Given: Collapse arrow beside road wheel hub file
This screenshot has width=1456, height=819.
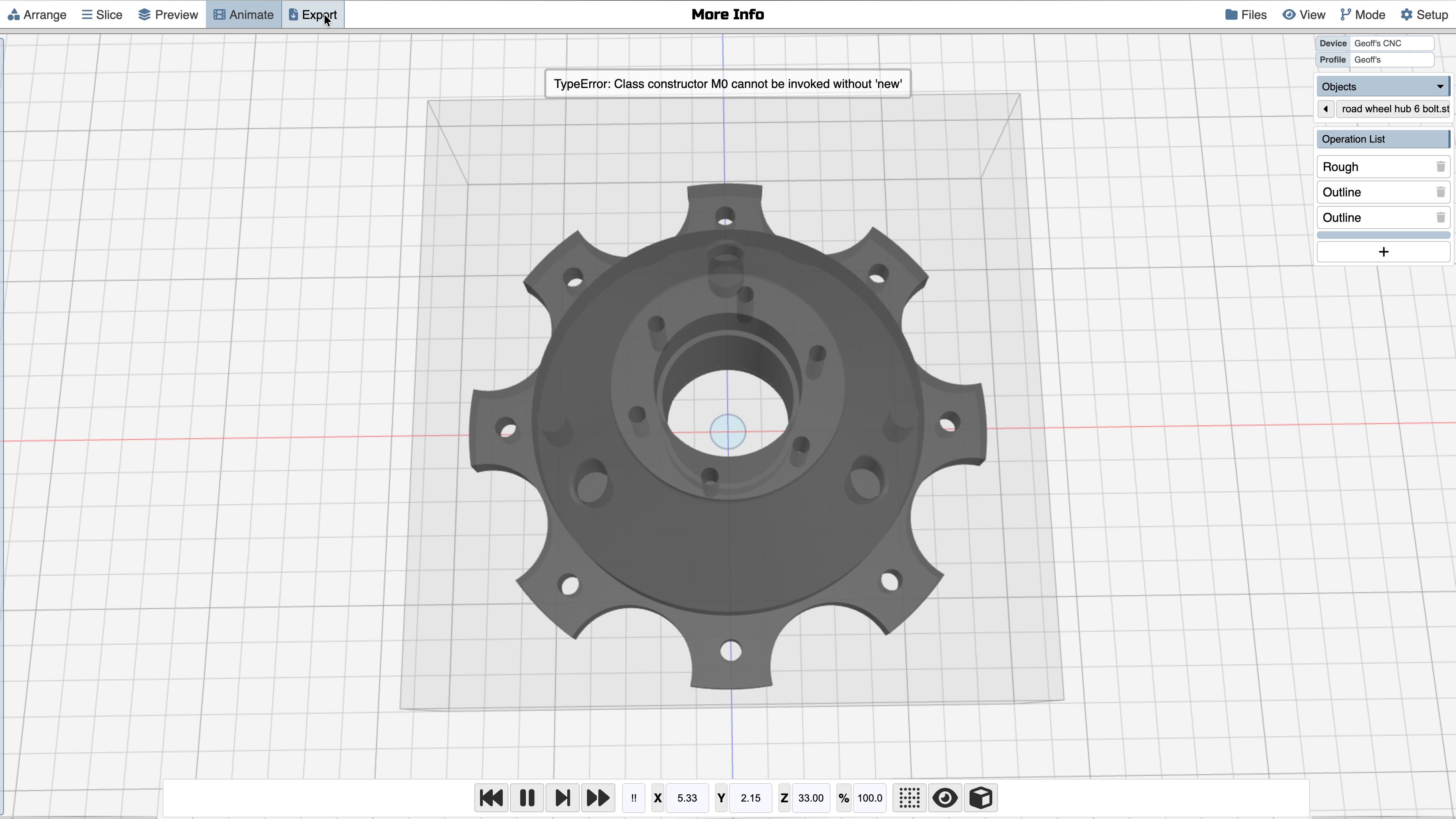Looking at the screenshot, I should (x=1326, y=108).
